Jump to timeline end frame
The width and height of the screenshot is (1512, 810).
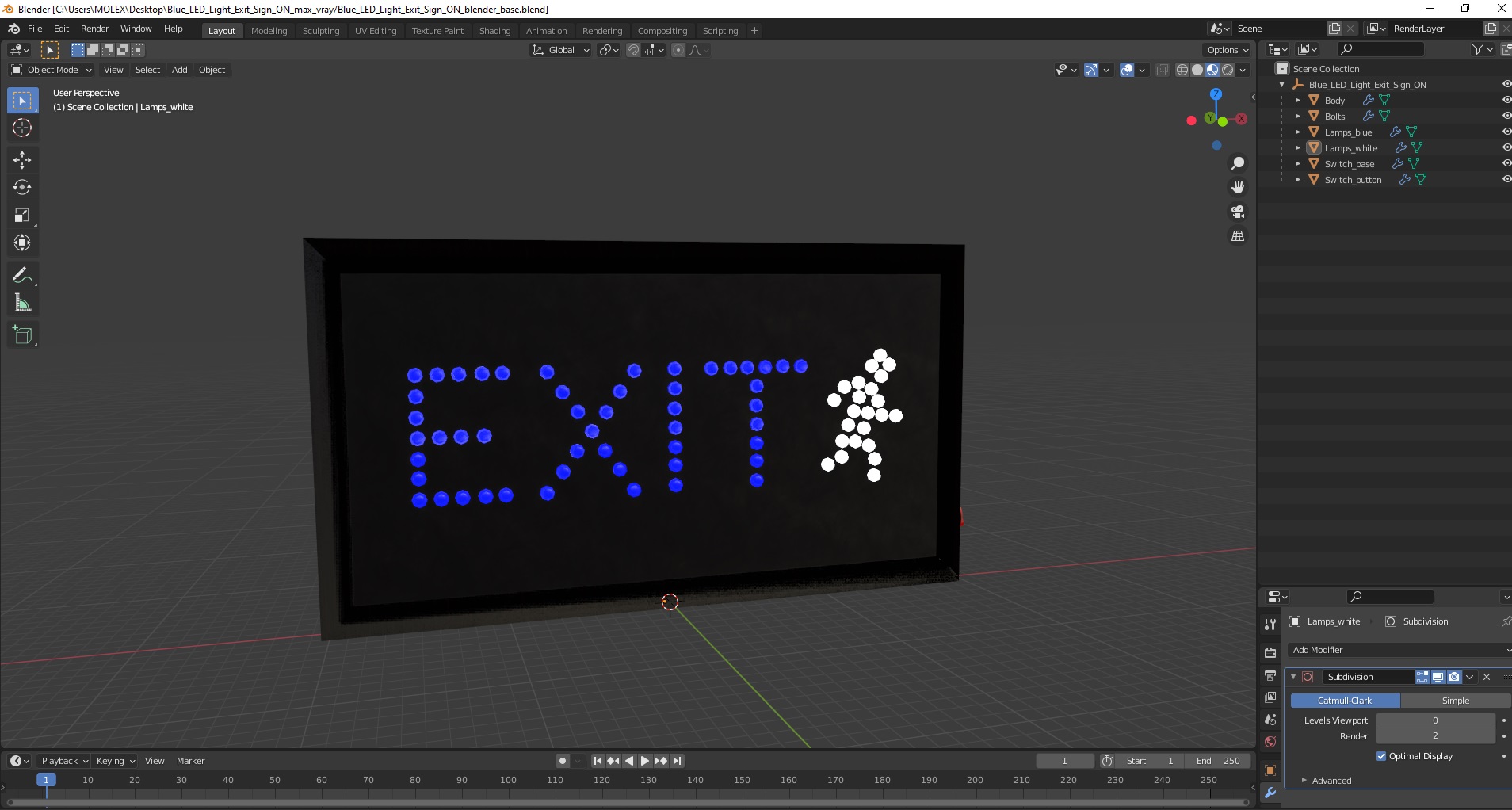point(677,761)
